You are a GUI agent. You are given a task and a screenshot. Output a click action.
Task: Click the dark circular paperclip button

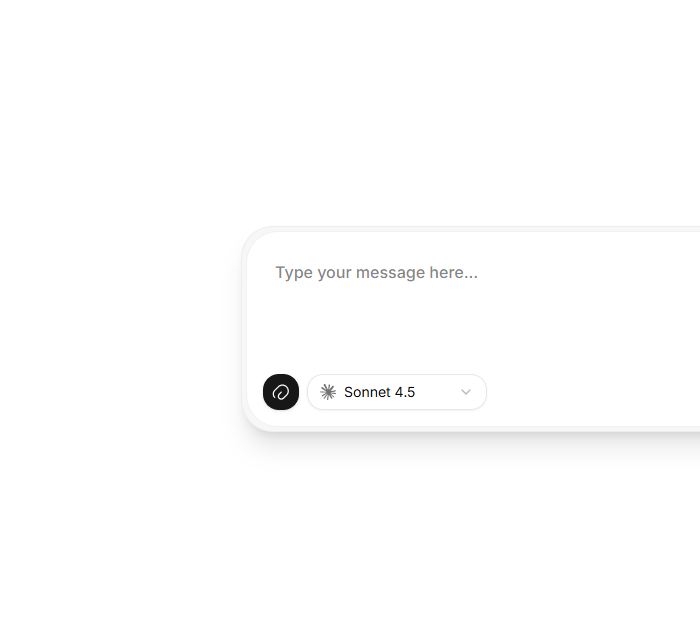click(x=281, y=392)
